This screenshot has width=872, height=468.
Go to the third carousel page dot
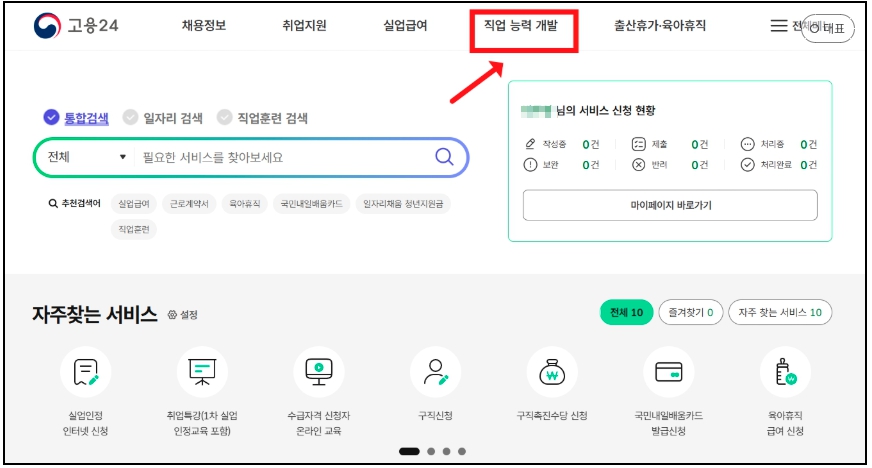point(447,451)
